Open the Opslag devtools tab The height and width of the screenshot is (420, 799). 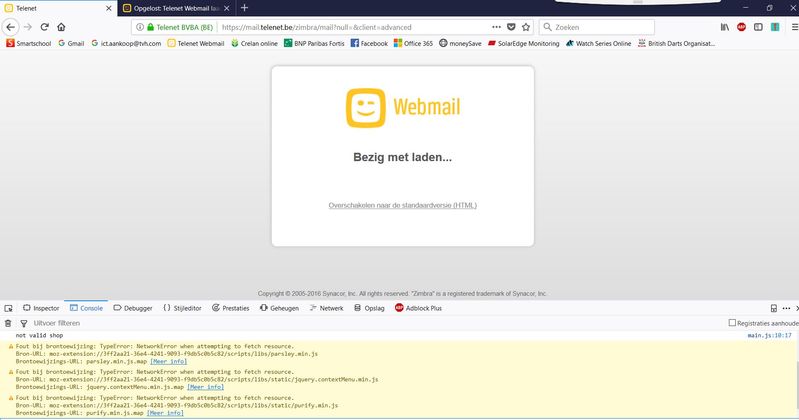coord(369,308)
